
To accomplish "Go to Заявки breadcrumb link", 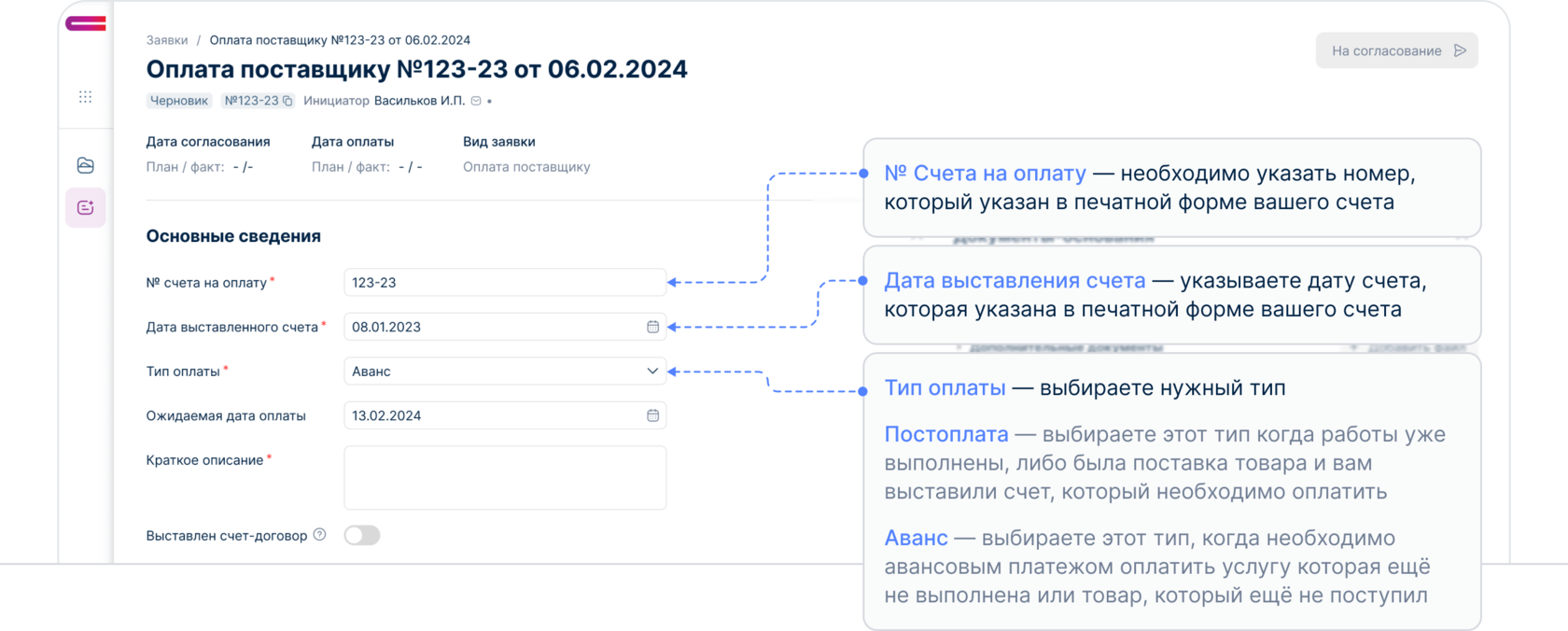I will 167,40.
